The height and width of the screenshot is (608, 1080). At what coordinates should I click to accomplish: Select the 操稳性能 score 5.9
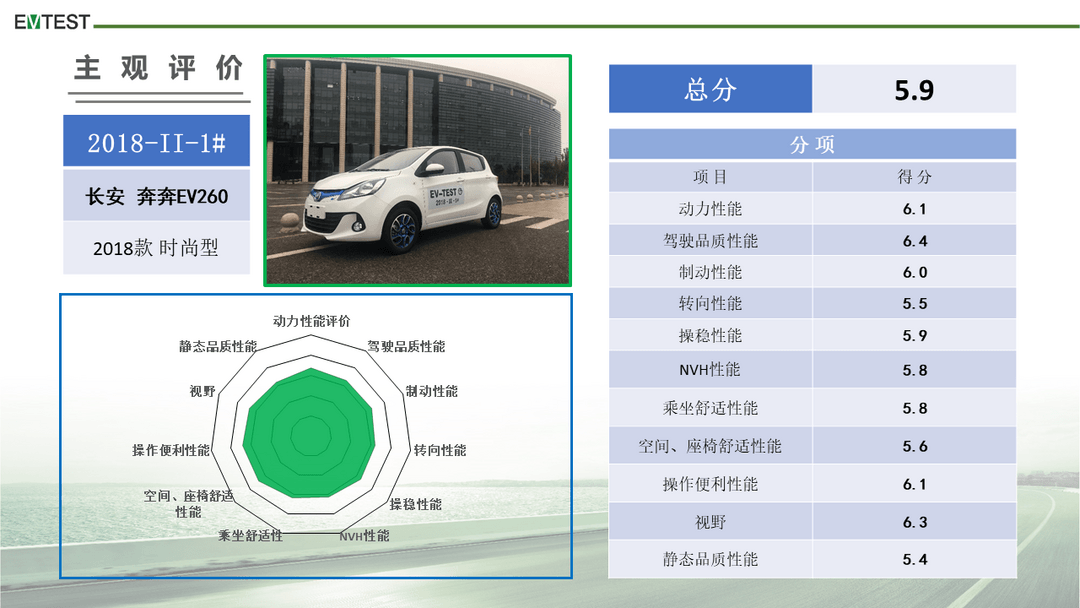pos(915,336)
